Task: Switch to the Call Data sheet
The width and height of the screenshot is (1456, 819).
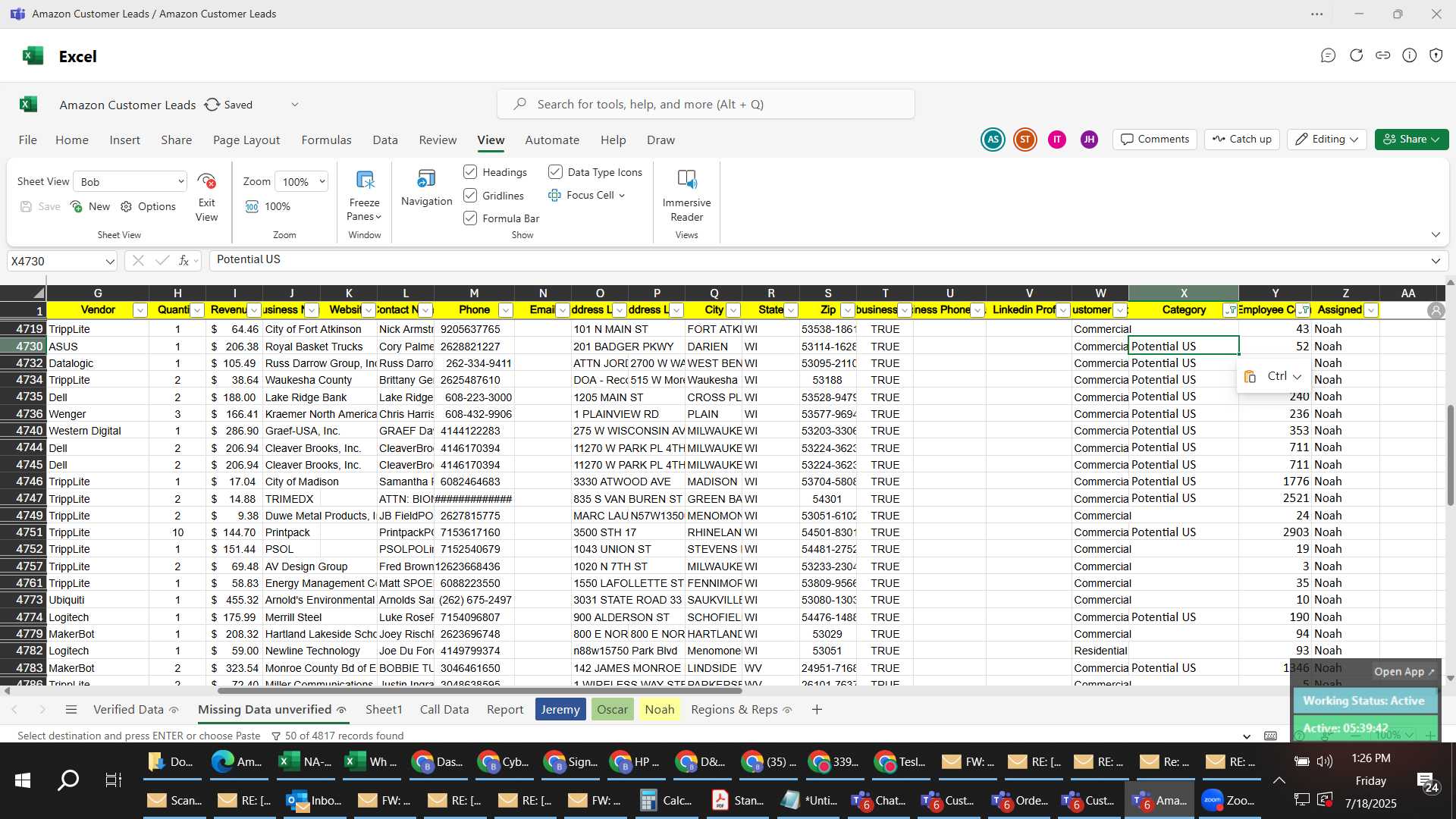Action: [x=444, y=710]
